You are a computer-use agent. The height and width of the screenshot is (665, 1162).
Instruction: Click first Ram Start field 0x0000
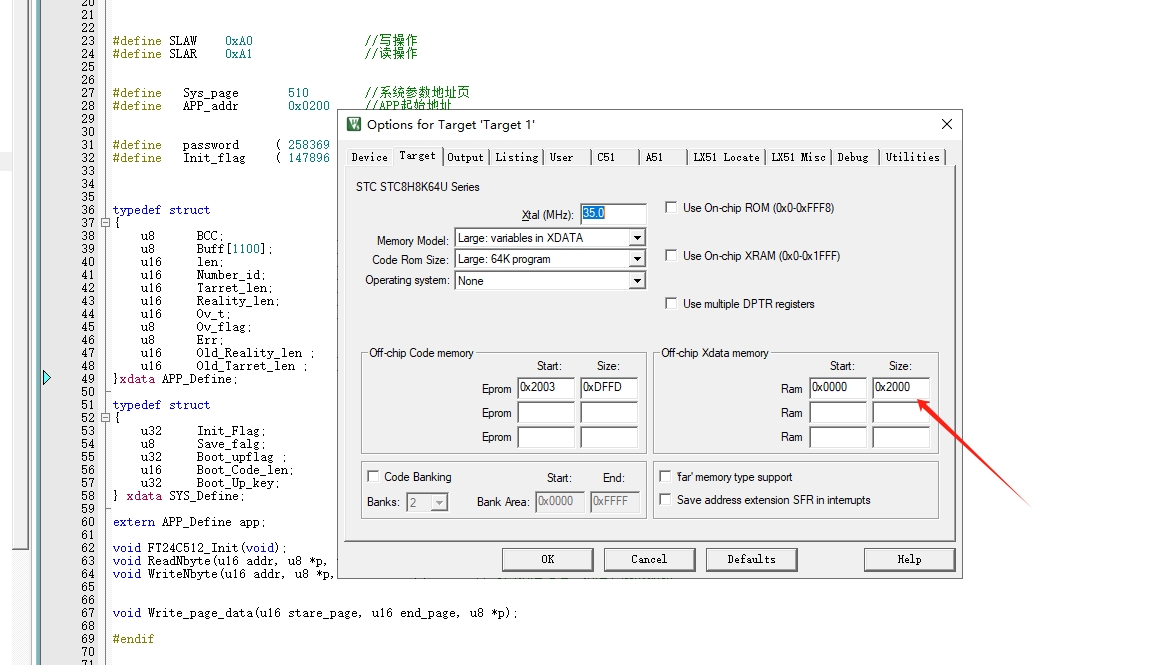pyautogui.click(x=838, y=387)
